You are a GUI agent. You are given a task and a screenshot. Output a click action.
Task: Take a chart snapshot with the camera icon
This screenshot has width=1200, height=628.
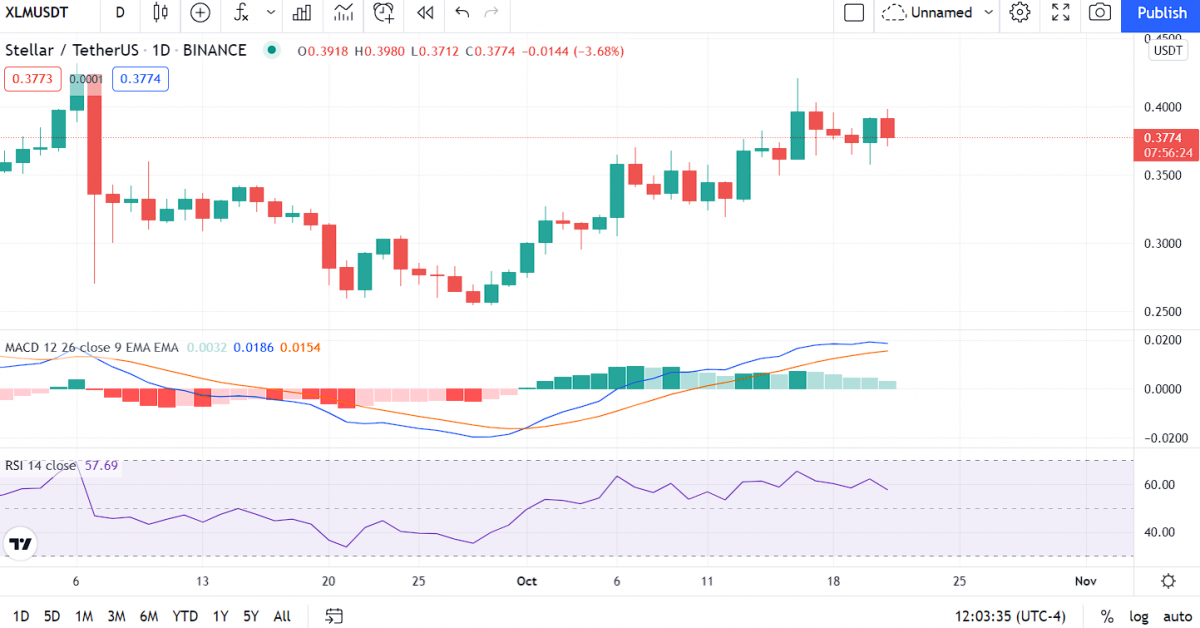coord(1100,13)
